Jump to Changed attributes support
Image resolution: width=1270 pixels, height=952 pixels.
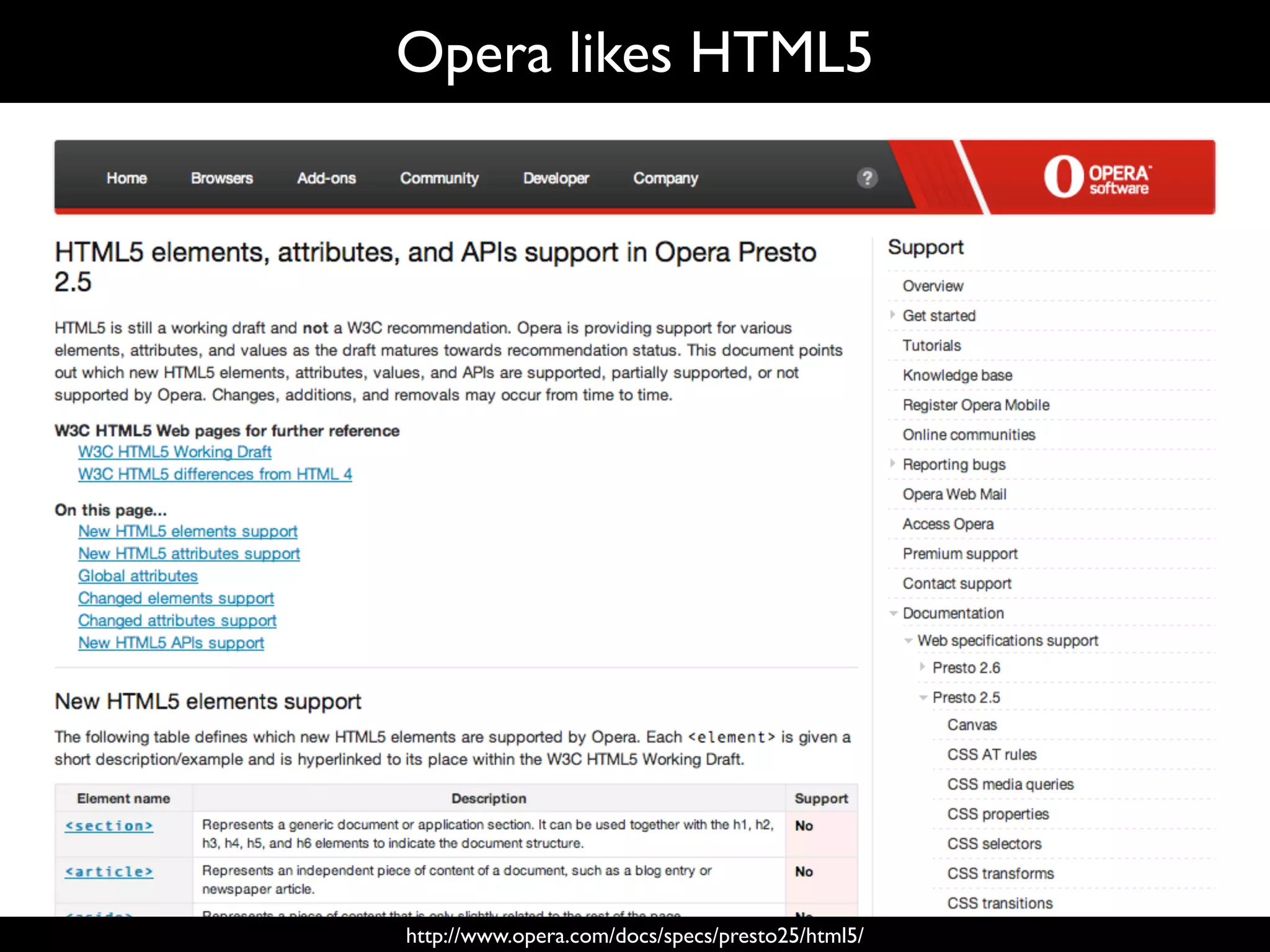[177, 620]
